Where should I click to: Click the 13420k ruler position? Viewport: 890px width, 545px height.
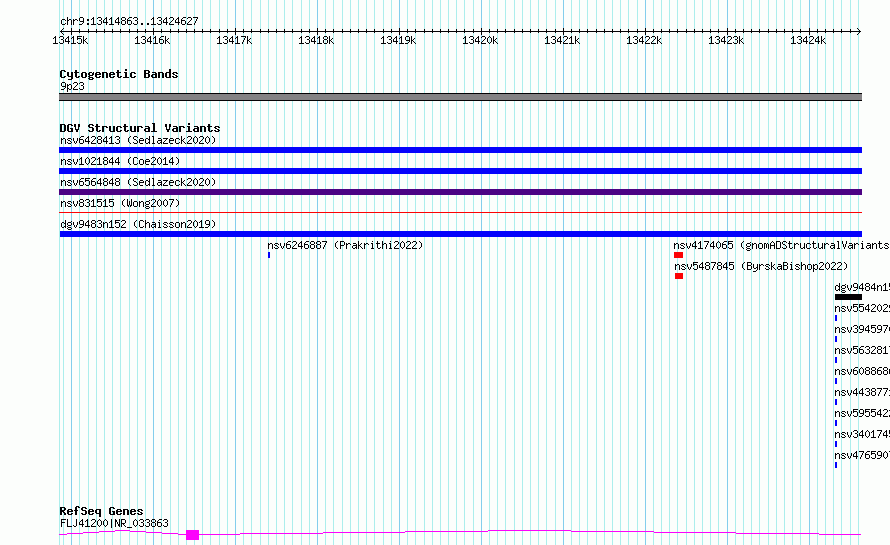[x=480, y=40]
